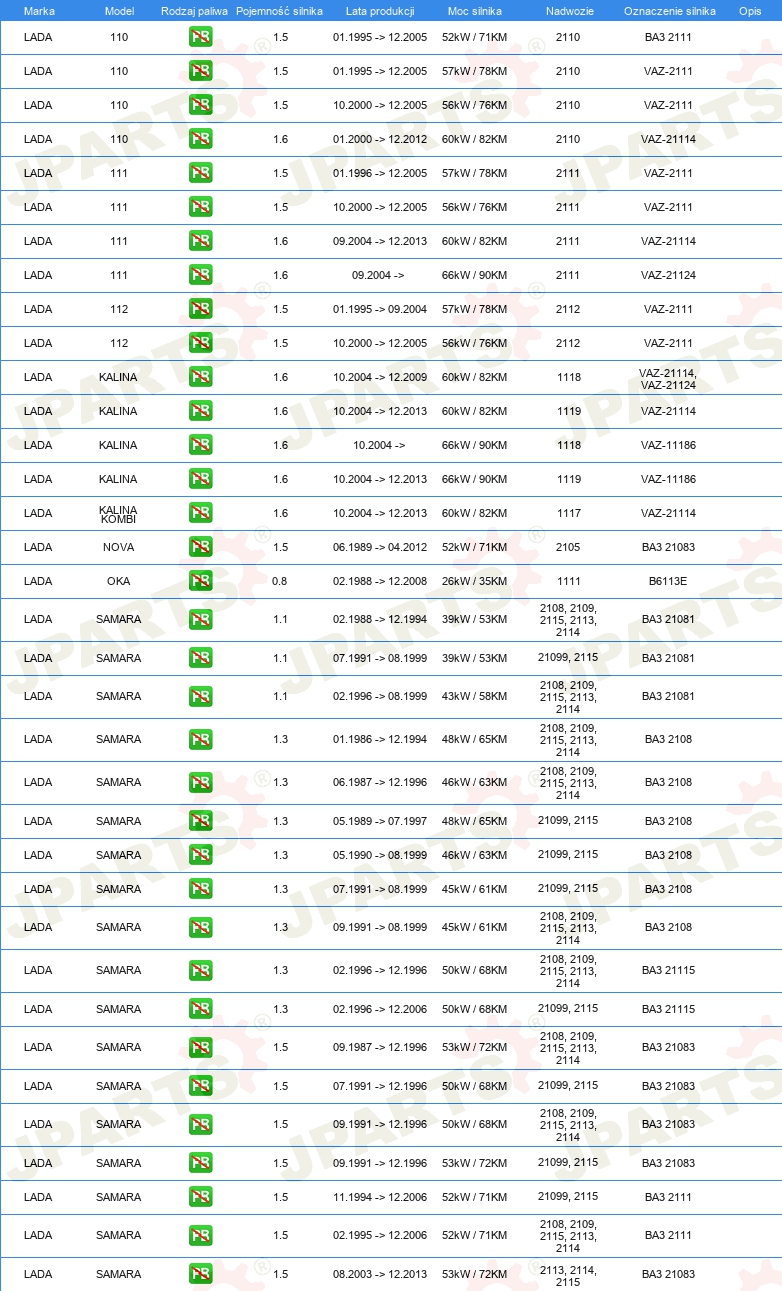
Task: Click fuel icon in LADA 111 56kW/76KM row
Action: [x=200, y=208]
